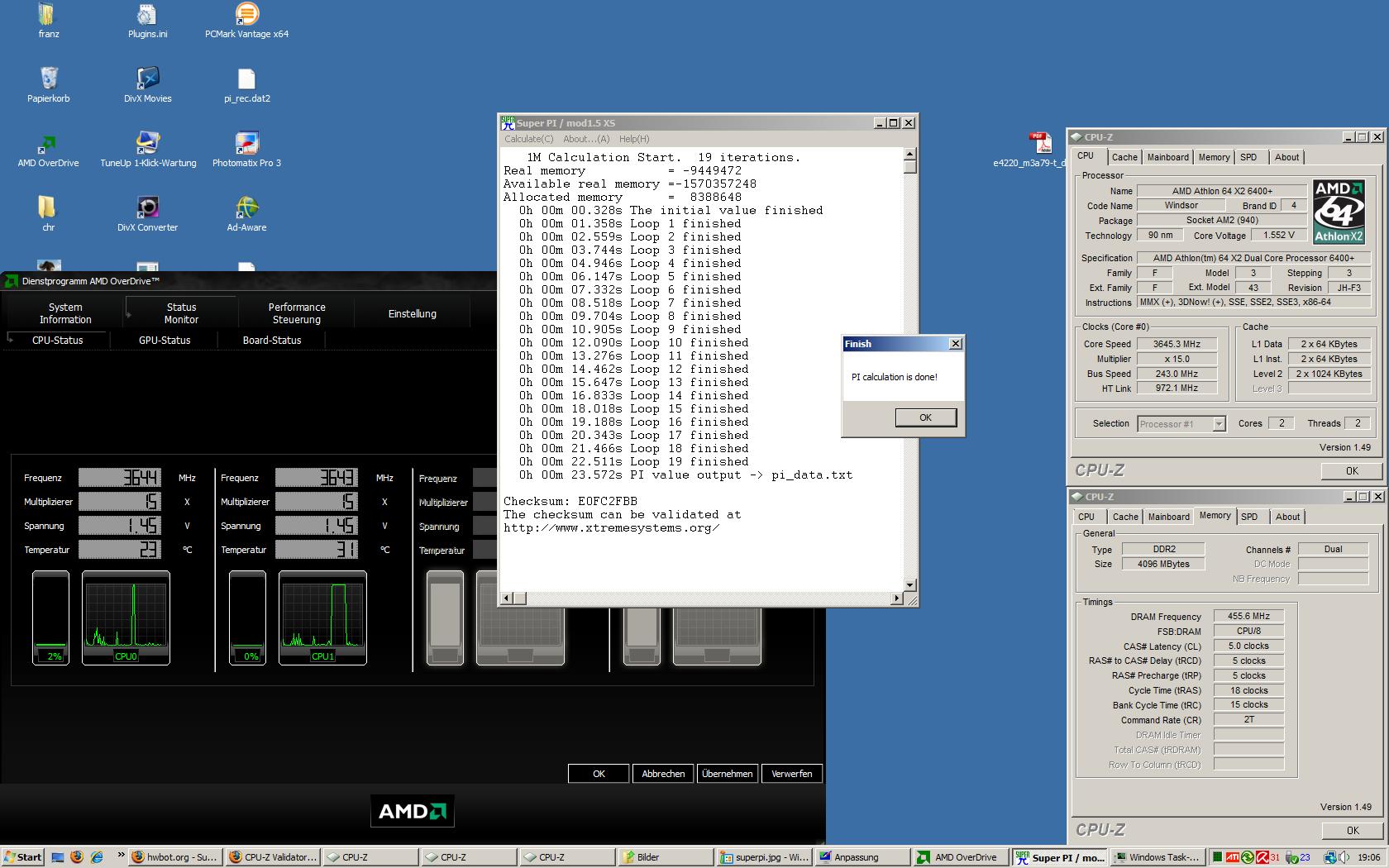Click OK button in AMD OverDrive
Screen dimensions: 1389x868
(599, 774)
